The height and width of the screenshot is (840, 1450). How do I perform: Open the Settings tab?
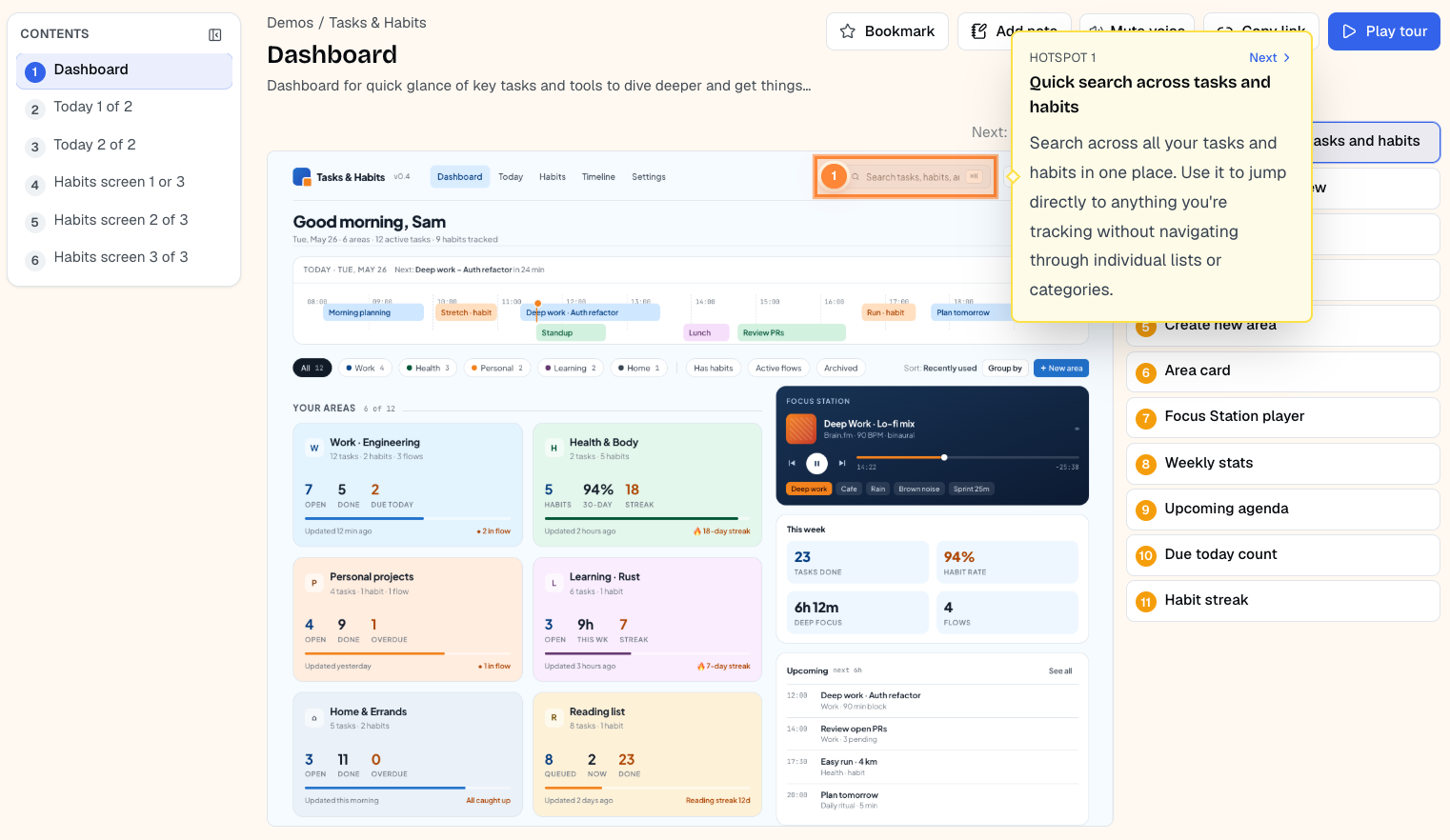coord(649,177)
